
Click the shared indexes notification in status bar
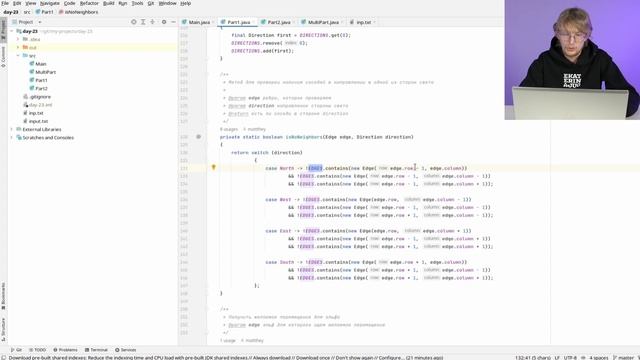(x=226, y=358)
